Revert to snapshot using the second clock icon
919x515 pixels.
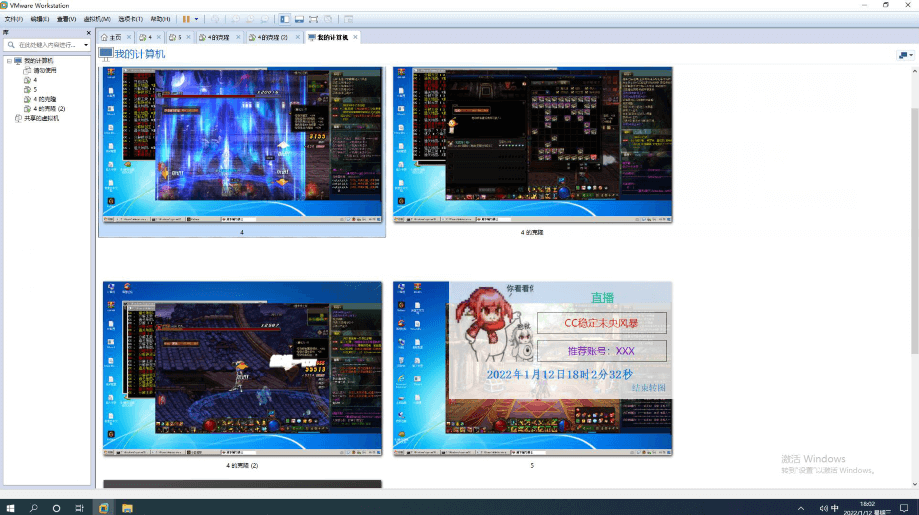tap(250, 19)
